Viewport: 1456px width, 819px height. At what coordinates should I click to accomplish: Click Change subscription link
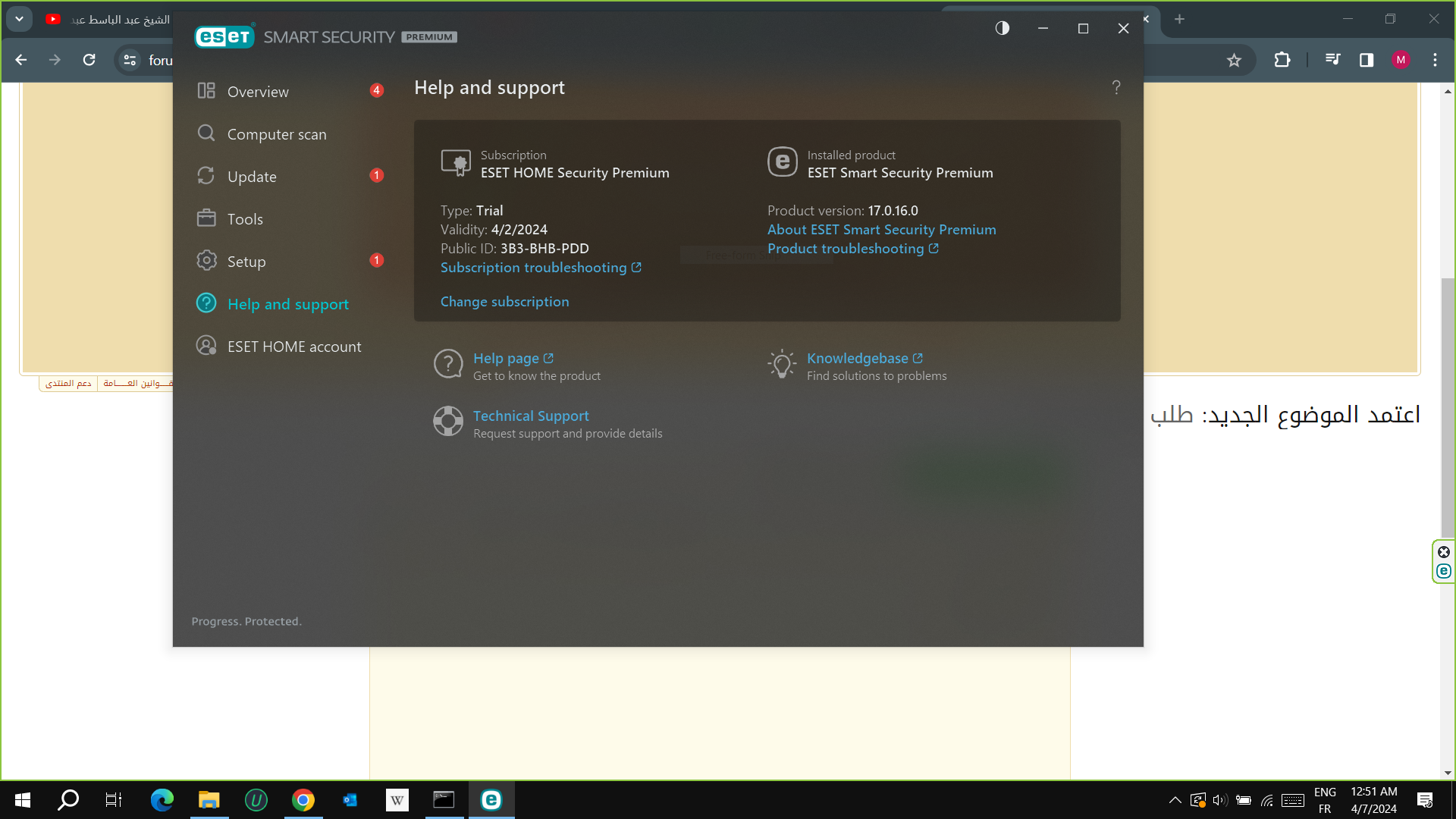[x=504, y=302]
